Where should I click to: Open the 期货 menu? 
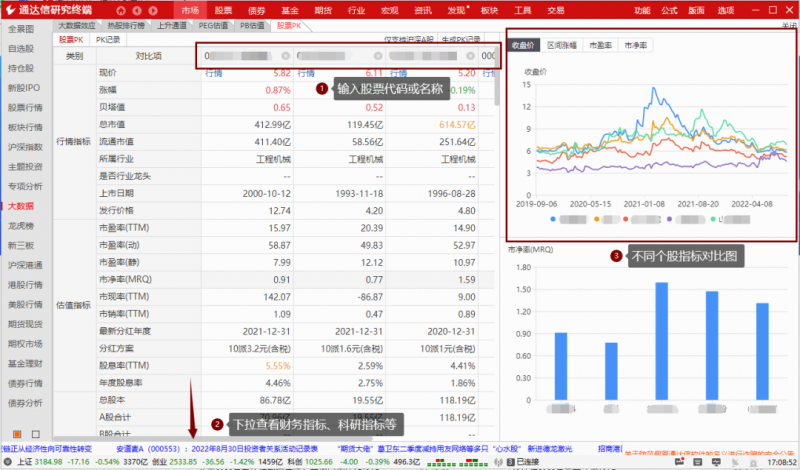323,10
